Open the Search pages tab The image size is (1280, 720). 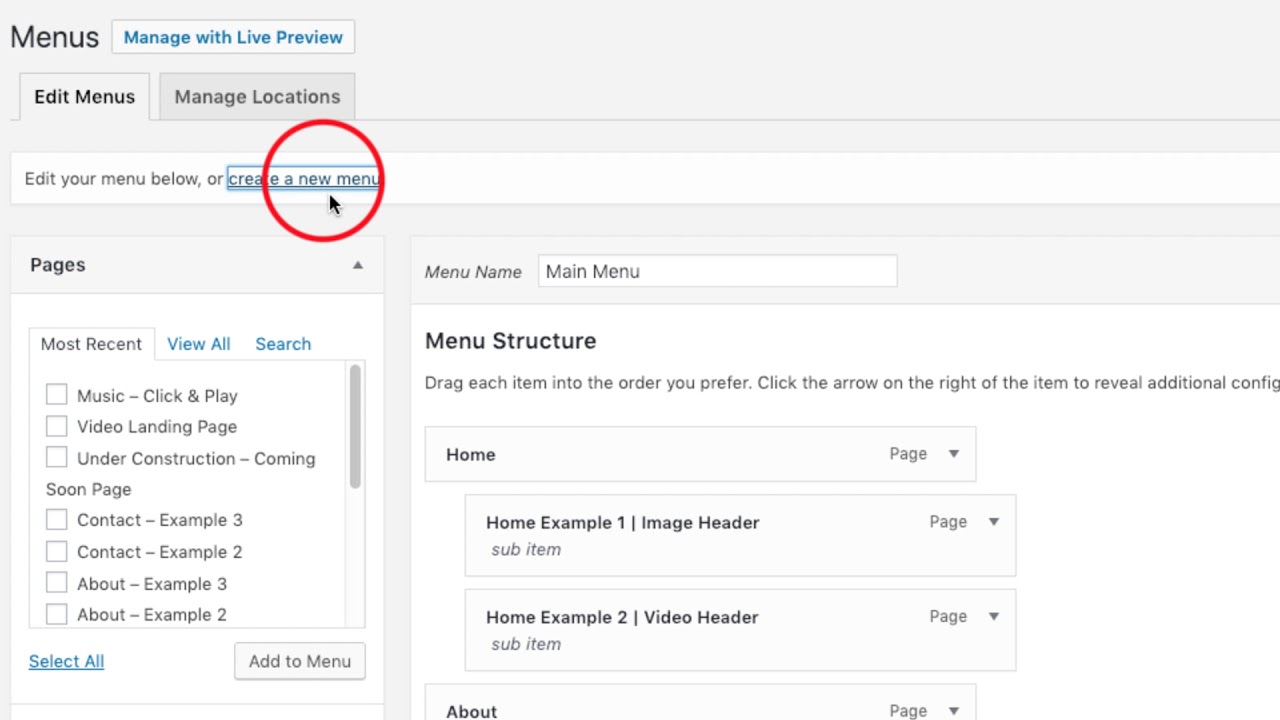click(283, 344)
